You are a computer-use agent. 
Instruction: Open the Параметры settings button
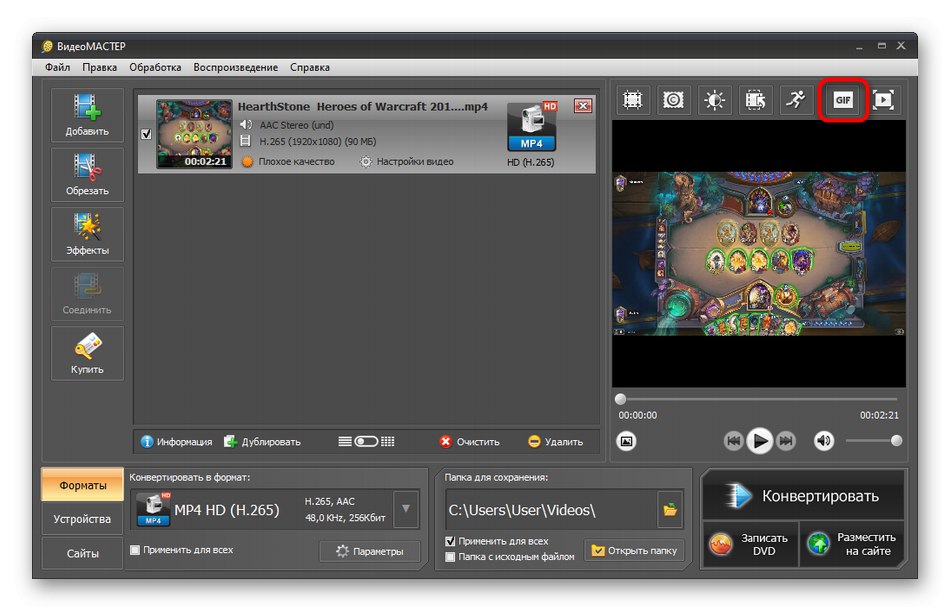tap(370, 551)
